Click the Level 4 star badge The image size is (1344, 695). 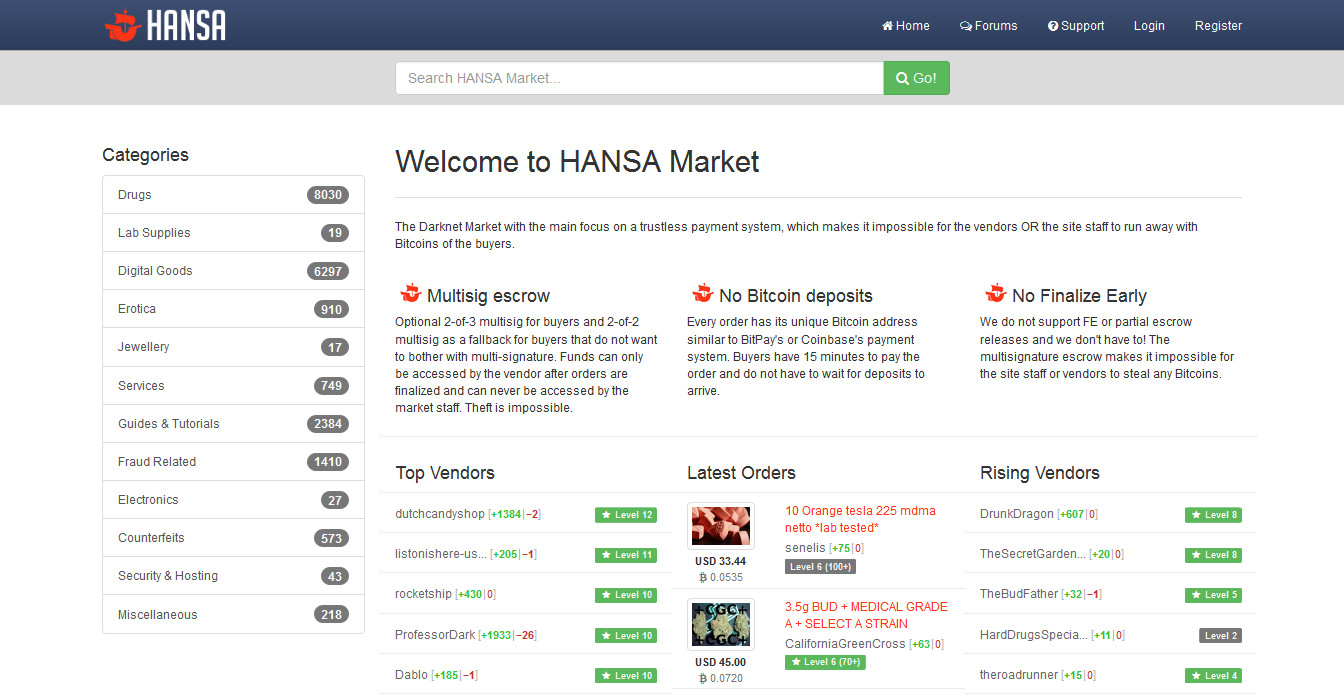pos(1213,676)
